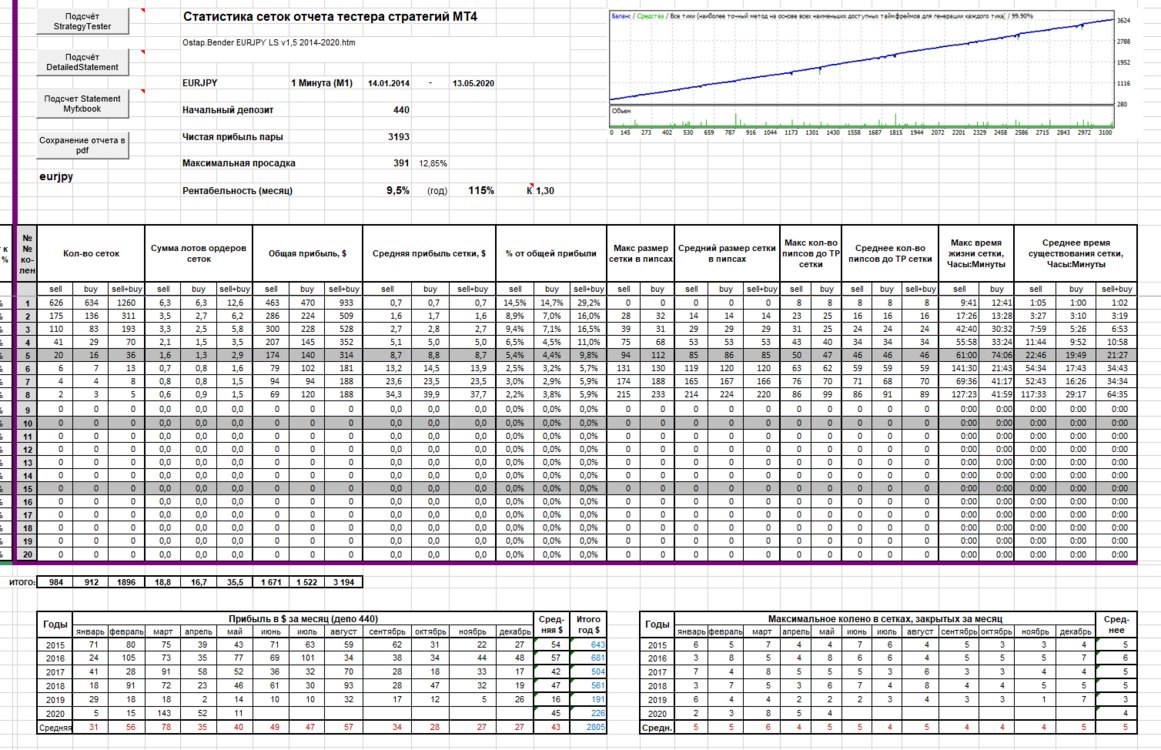Select sell grid count 626 in row 1
Image resolution: width=1161 pixels, height=750 pixels.
[x=56, y=303]
